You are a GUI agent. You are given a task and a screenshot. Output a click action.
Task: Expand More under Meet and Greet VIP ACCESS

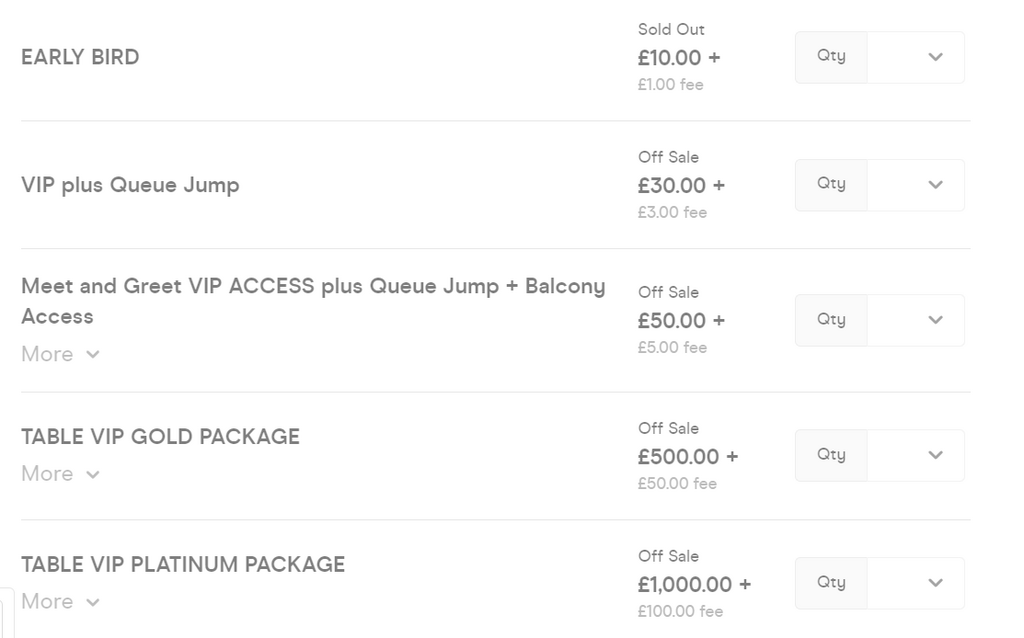click(60, 354)
